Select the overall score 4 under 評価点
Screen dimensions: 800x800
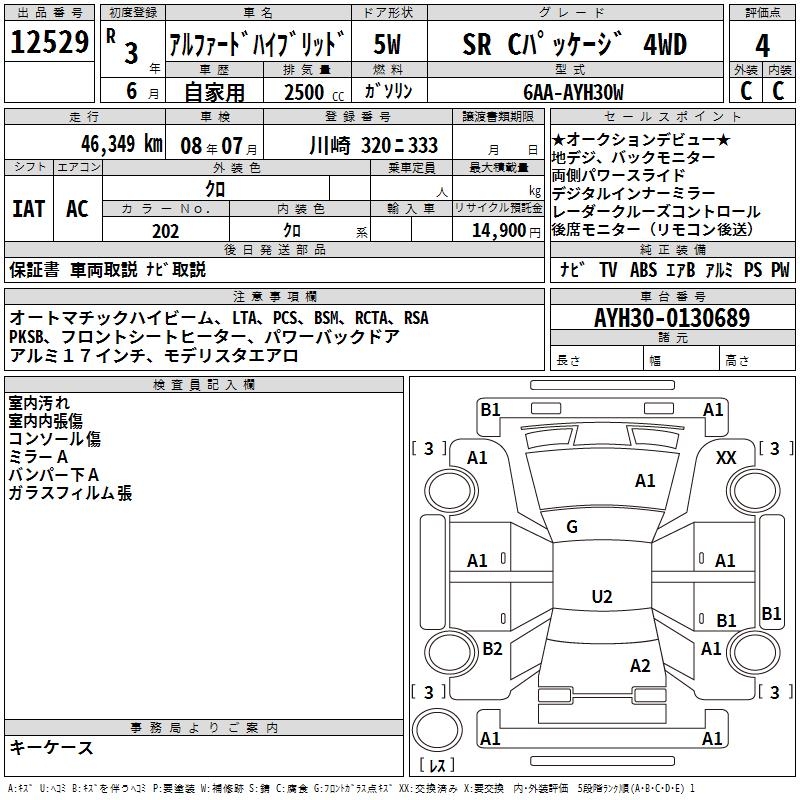point(762,45)
